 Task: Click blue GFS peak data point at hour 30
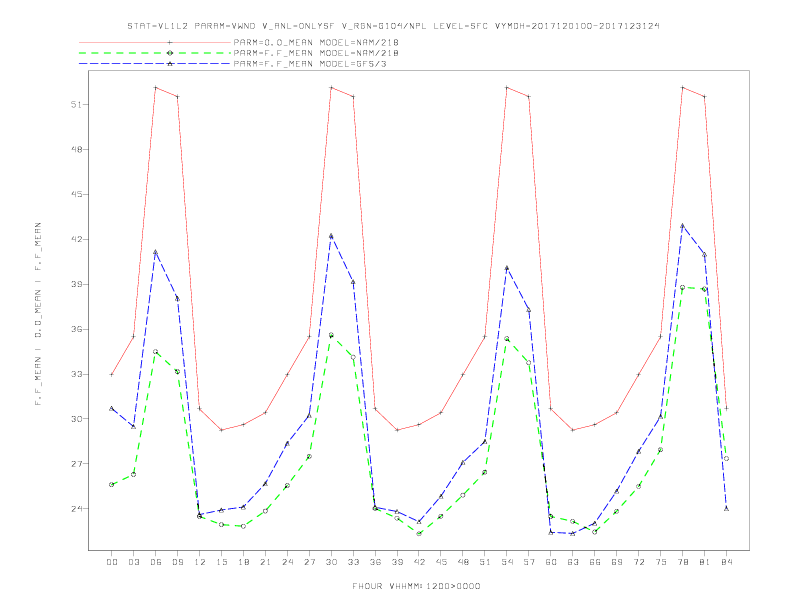(x=331, y=236)
